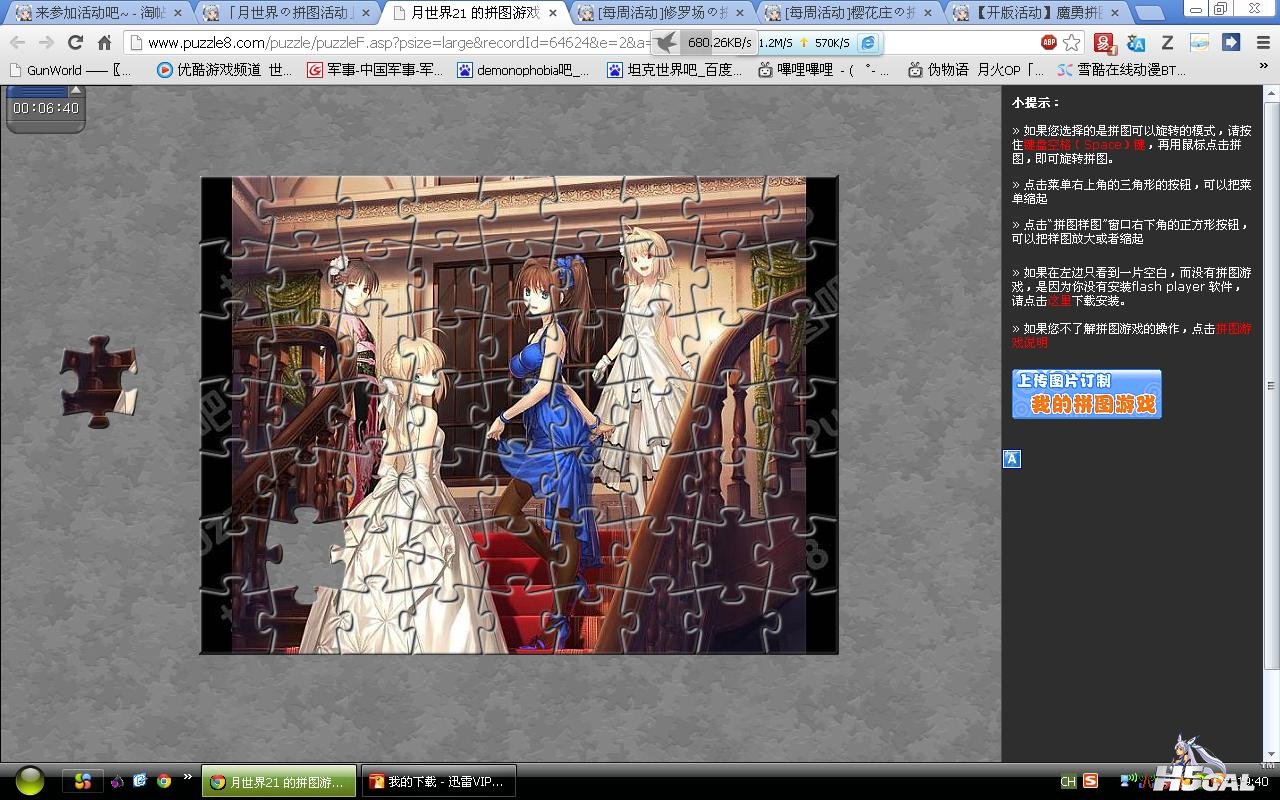Pick up the loose puzzle piece on left
This screenshot has width=1280, height=800.
tap(98, 382)
